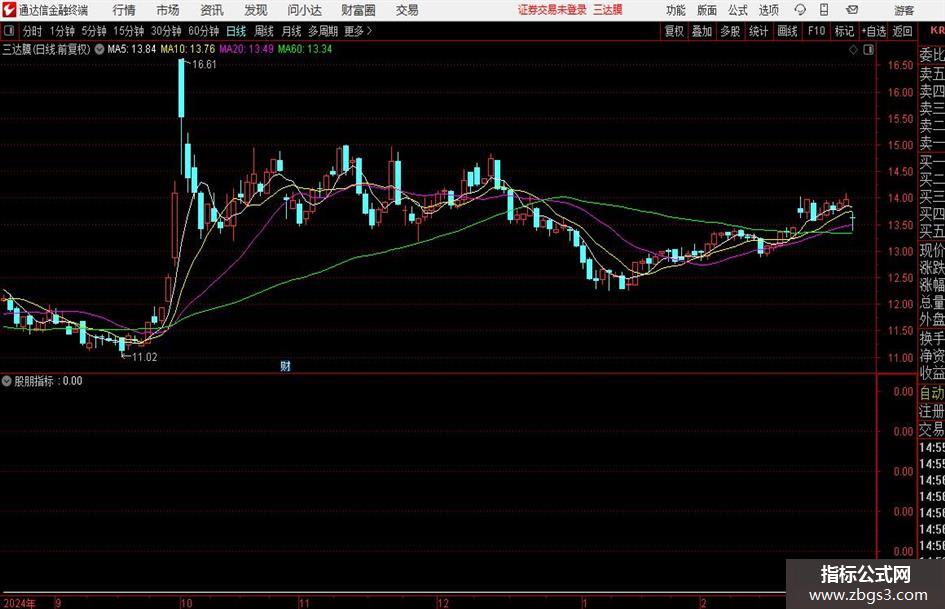Click the 标记 mark toolbar button
The image size is (945, 609).
click(x=844, y=31)
